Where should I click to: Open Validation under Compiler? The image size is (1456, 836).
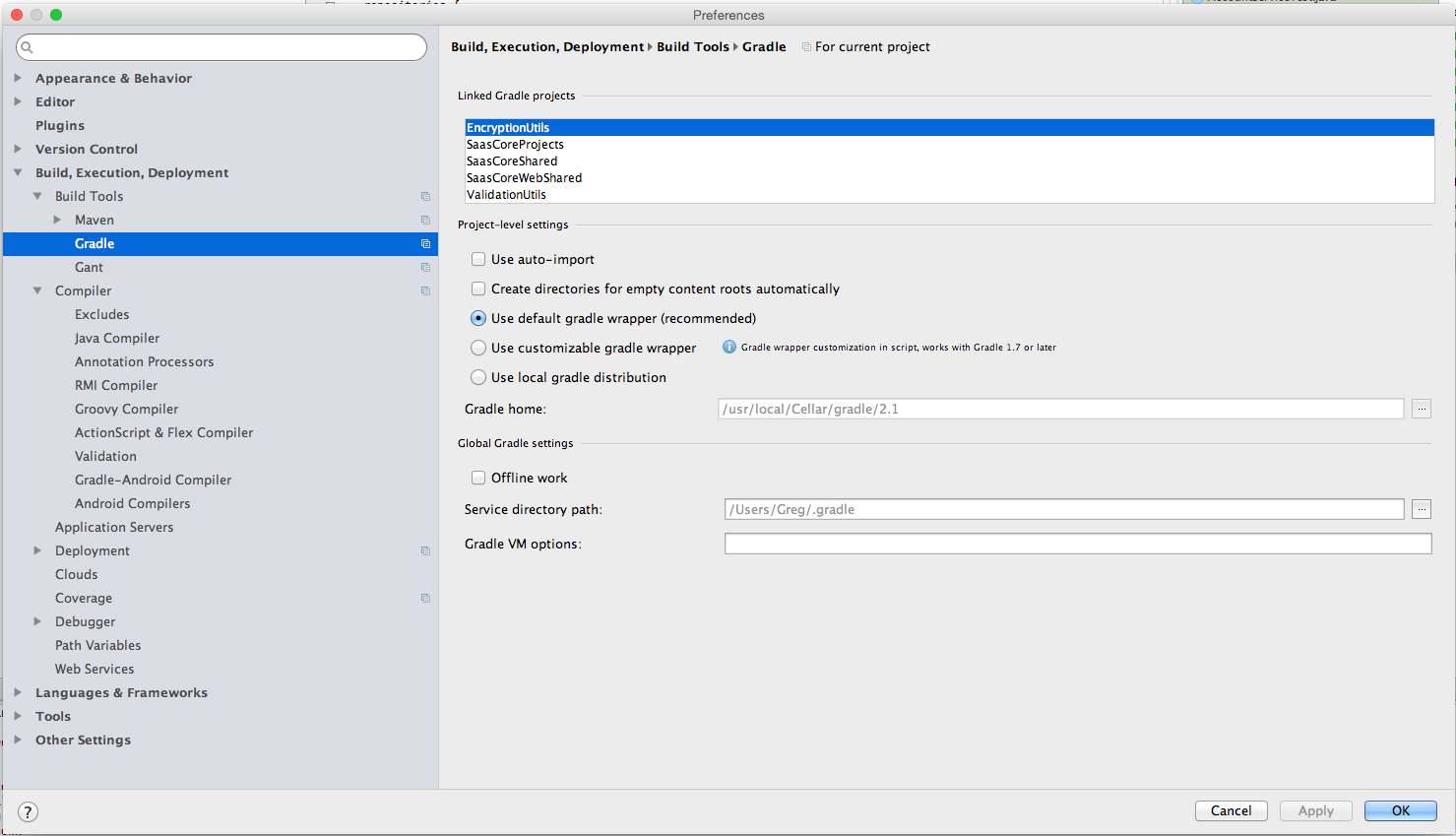[x=106, y=456]
